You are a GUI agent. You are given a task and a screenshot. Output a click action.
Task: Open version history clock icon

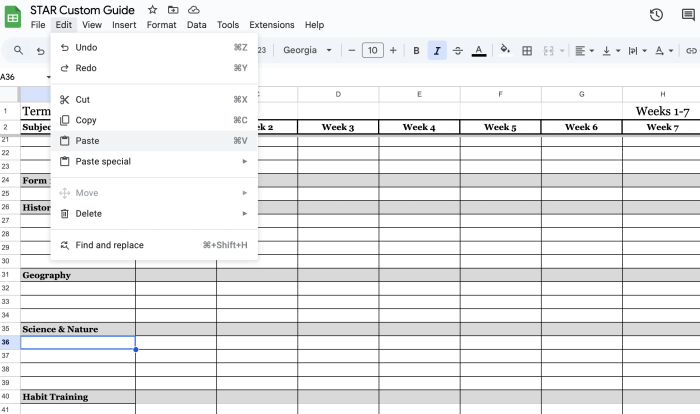656,14
